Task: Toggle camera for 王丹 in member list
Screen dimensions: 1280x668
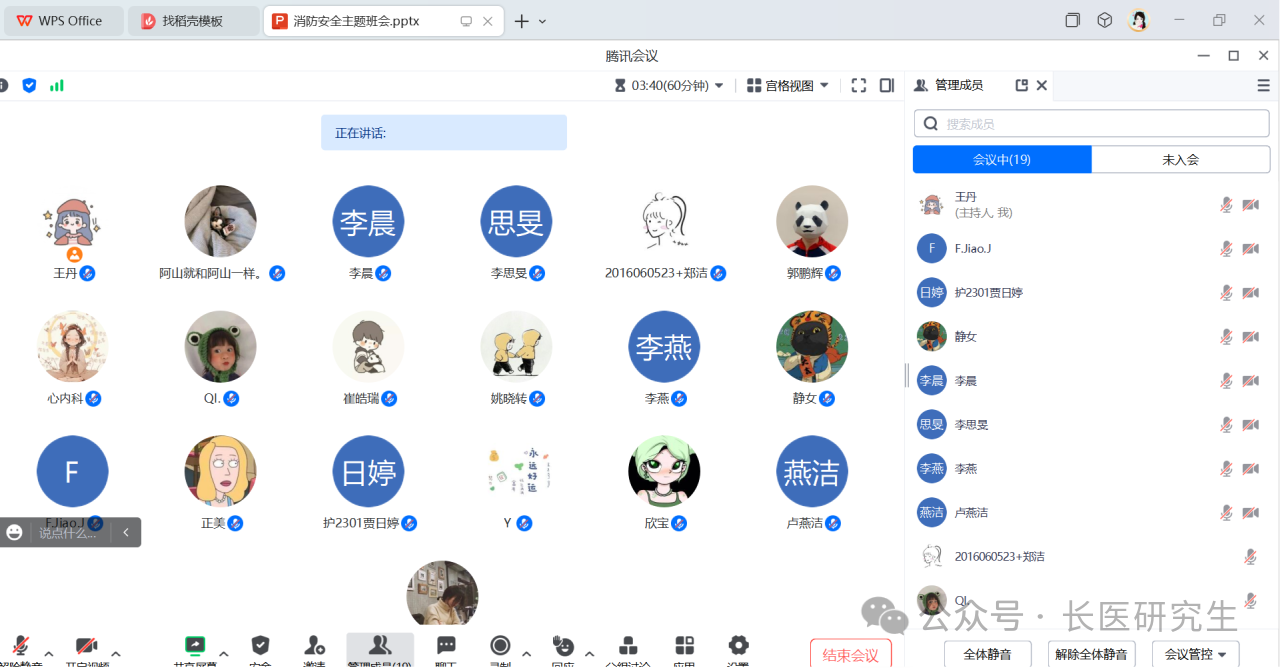Action: pyautogui.click(x=1250, y=205)
